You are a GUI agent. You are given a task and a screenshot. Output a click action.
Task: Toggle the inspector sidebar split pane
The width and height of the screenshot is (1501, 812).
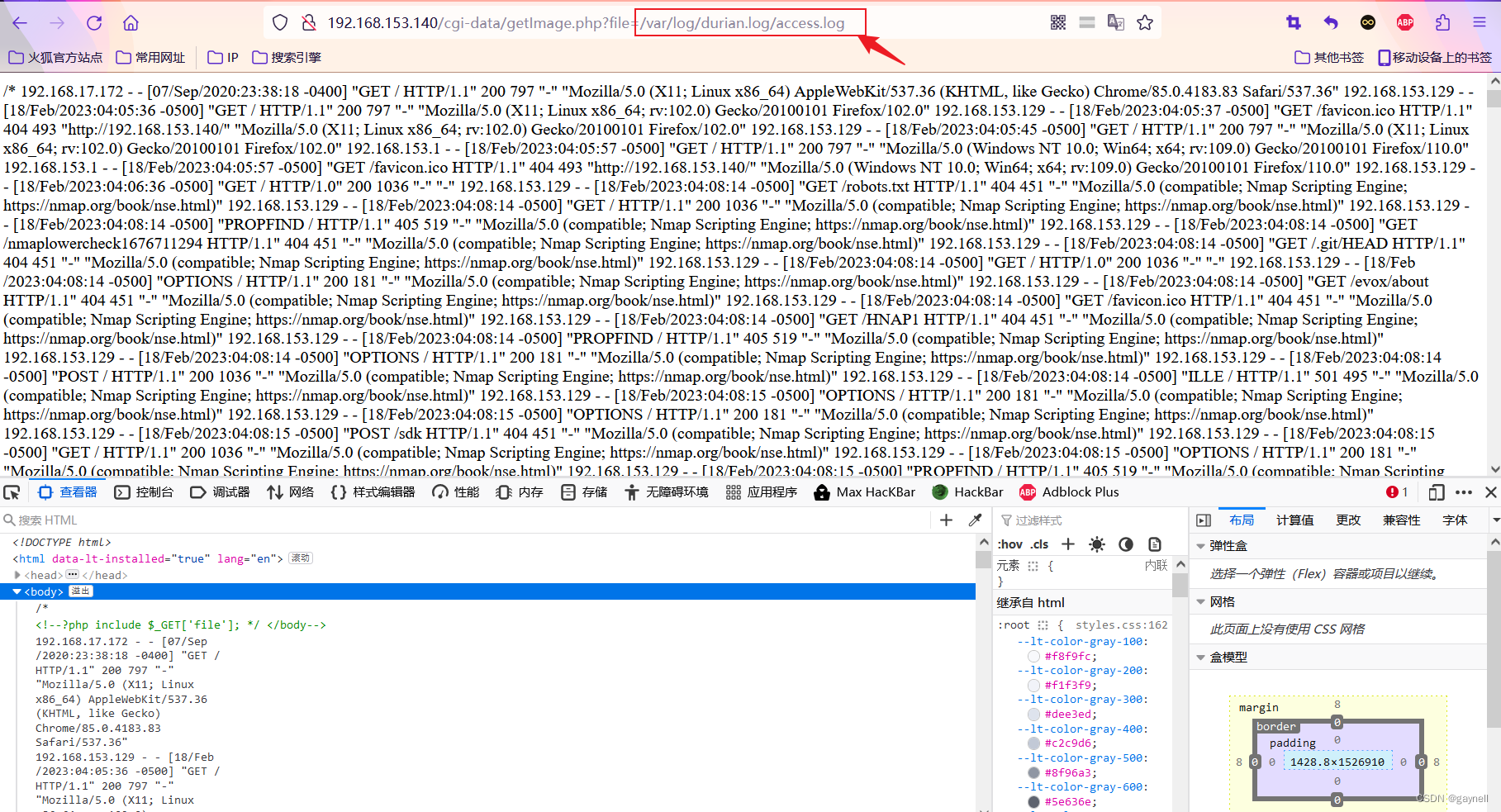1204,520
